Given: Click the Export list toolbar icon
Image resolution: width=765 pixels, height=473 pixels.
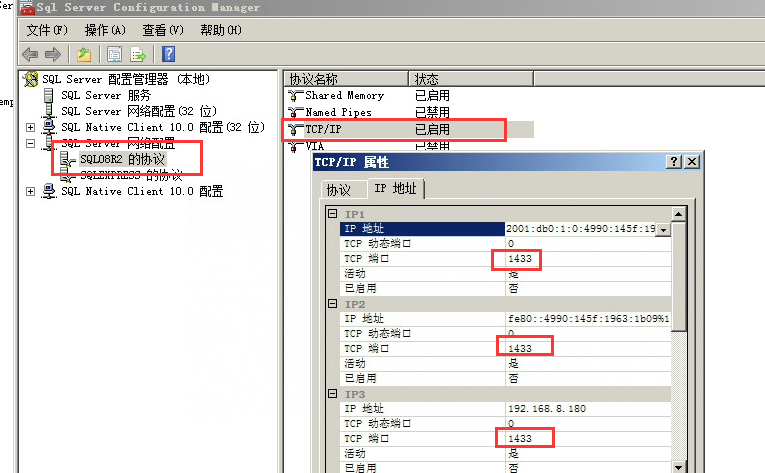Looking at the screenshot, I should [138, 54].
